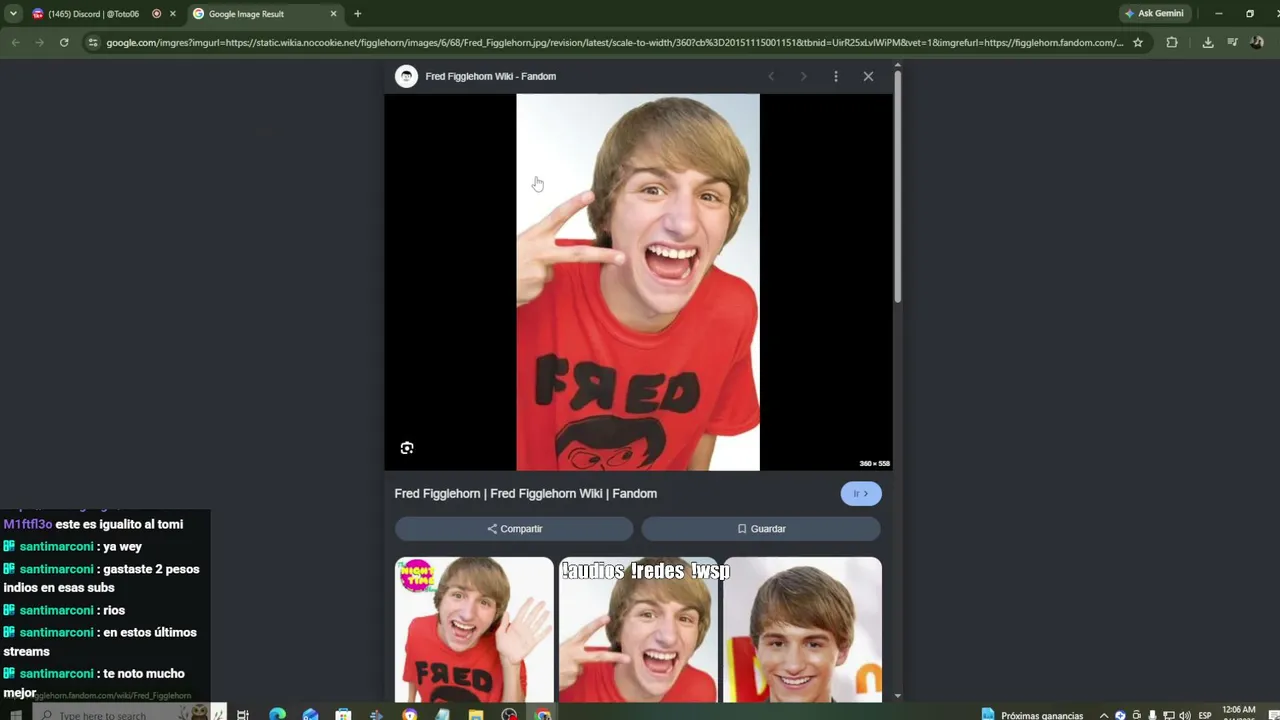
Task: Go to the next image result arrow
Action: 803,76
